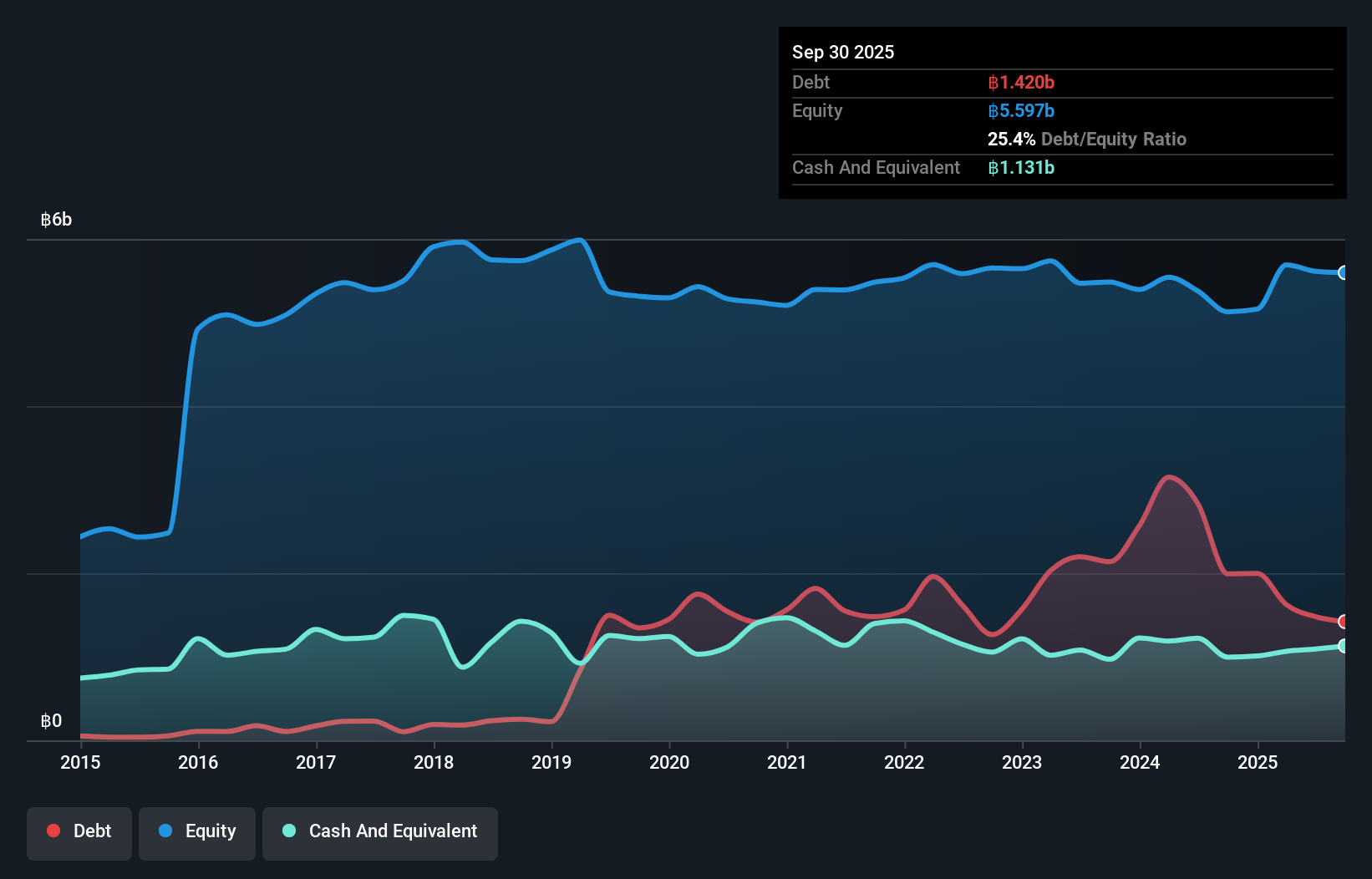Viewport: 1372px width, 879px height.
Task: Click the blue Equity legend dot
Action: (x=167, y=831)
